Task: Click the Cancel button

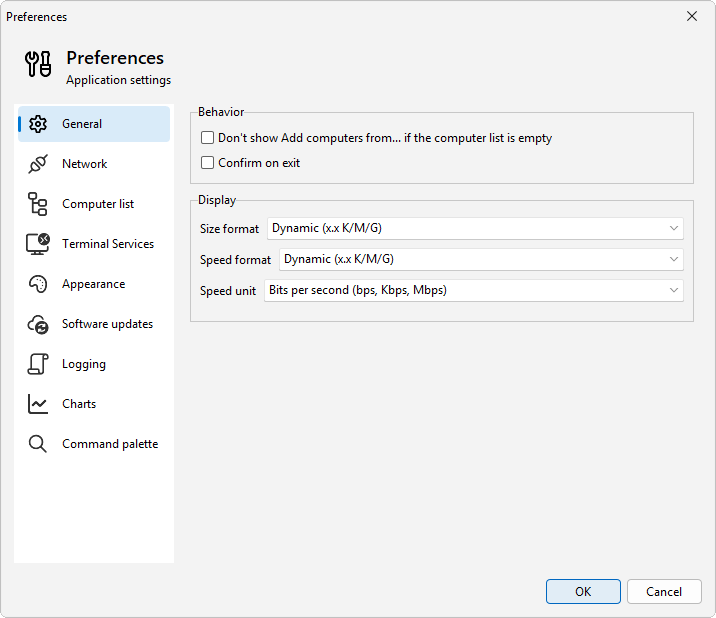Action: 664,592
